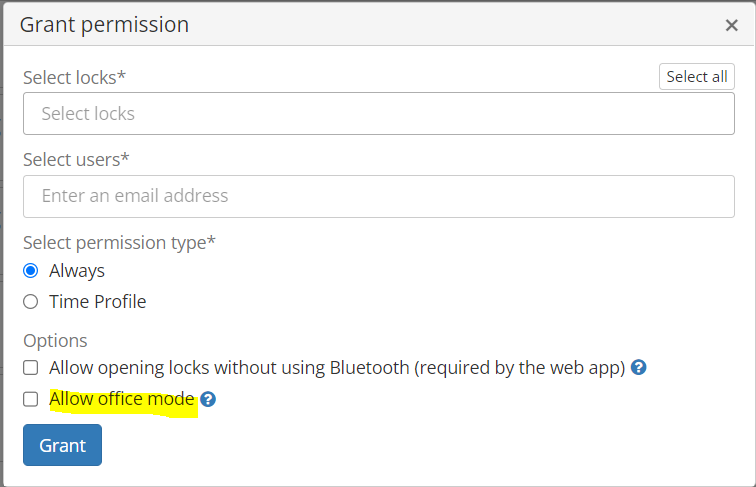Click the Enter an email address field
This screenshot has width=756, height=487.
pos(379,196)
